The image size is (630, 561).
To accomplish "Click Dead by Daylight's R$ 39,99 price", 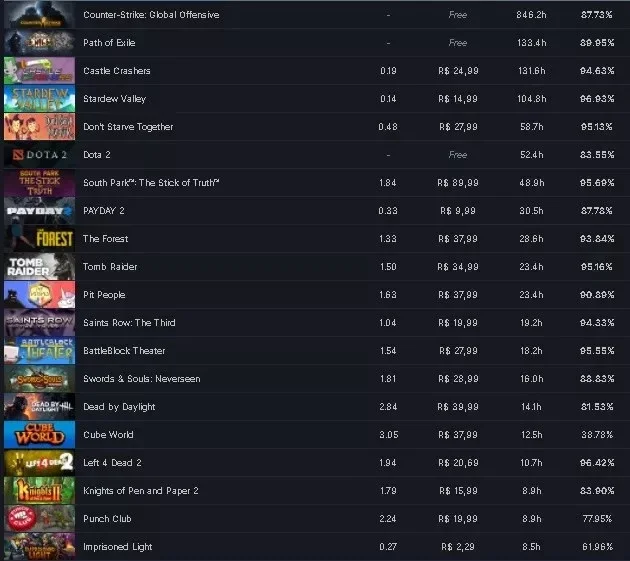I will point(458,407).
